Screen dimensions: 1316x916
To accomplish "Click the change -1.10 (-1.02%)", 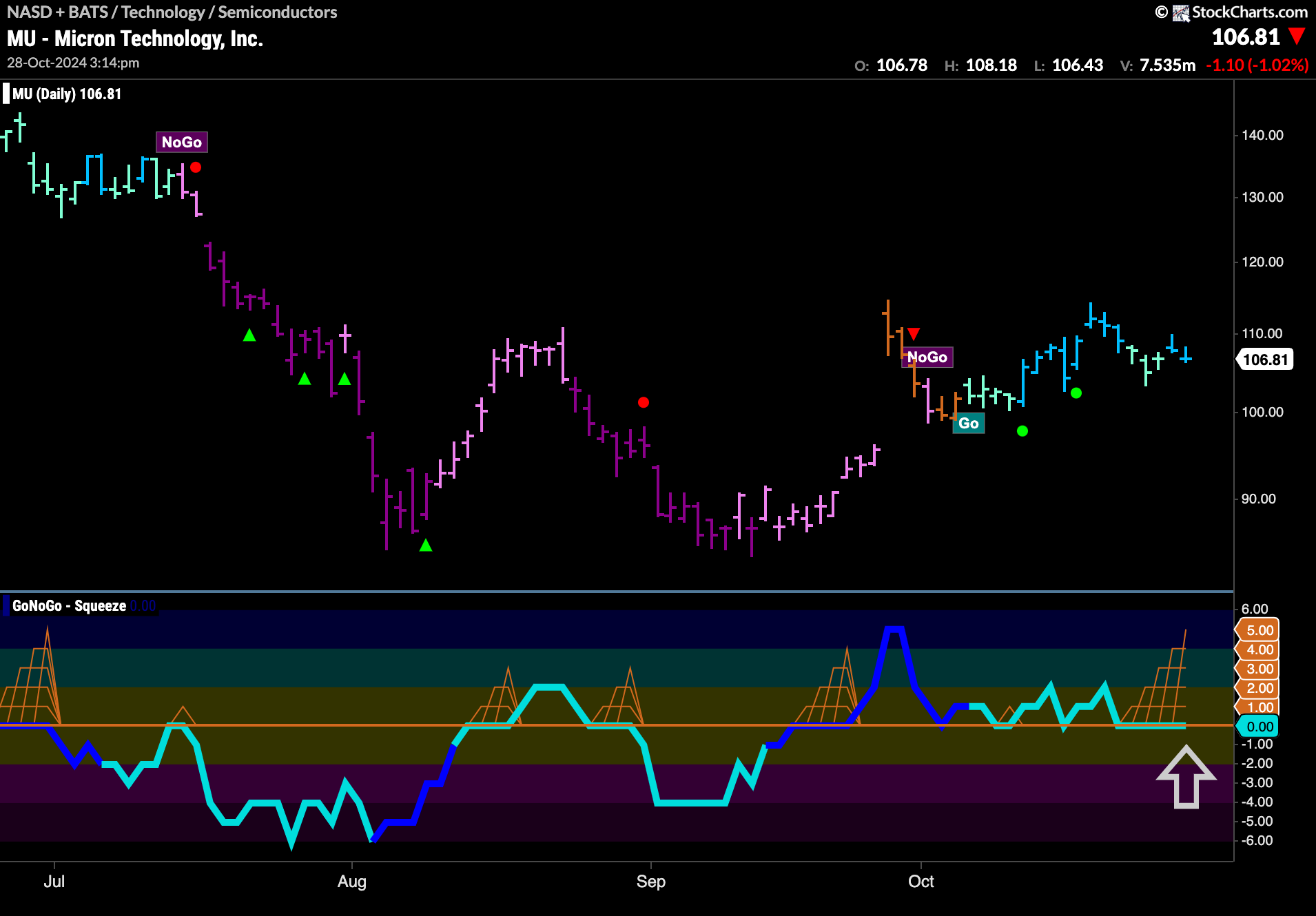I will coord(1257,65).
